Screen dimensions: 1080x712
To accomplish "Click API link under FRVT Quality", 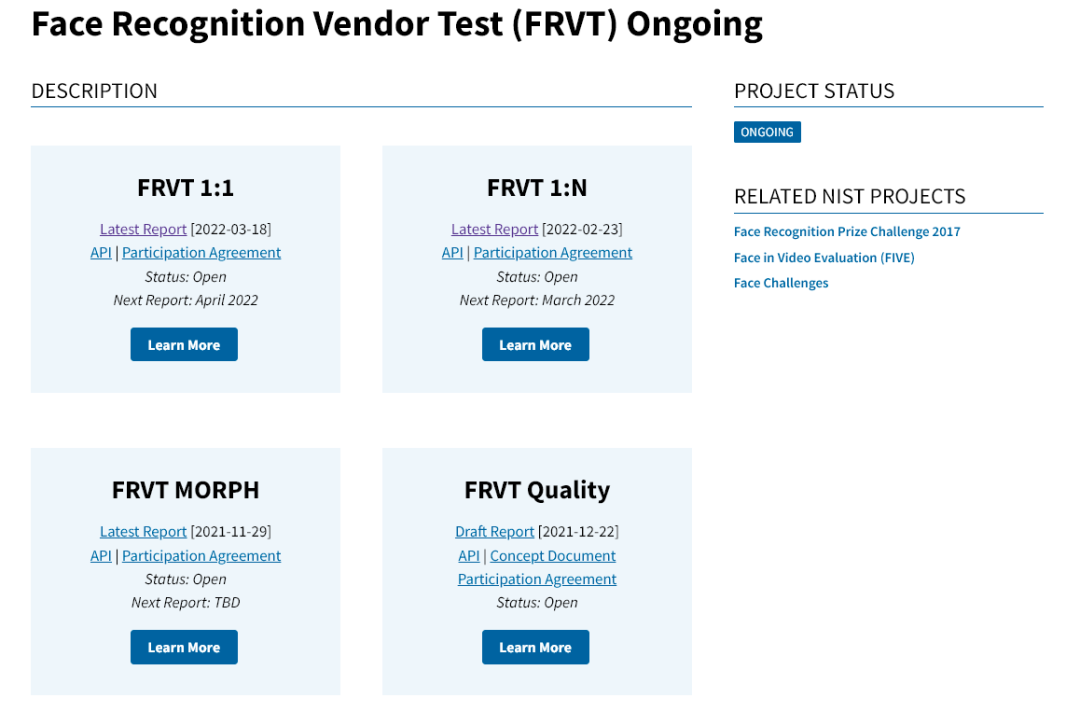I will click(x=469, y=556).
